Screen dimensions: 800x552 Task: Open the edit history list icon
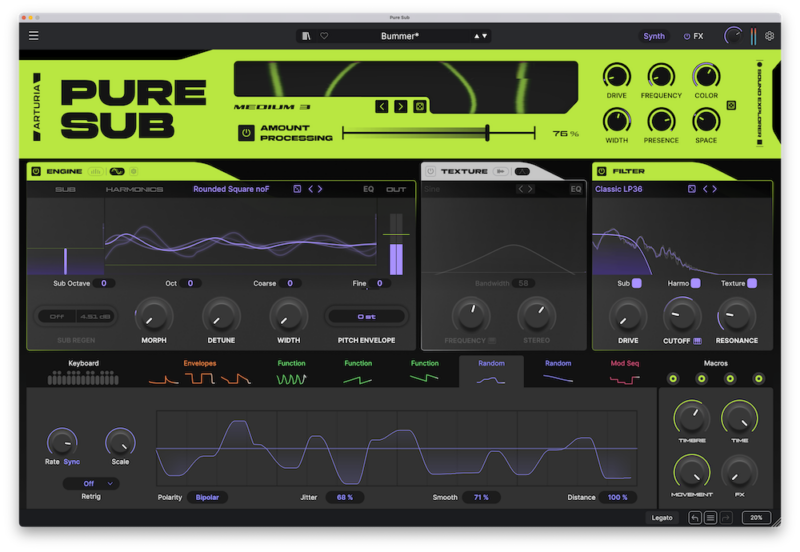(710, 518)
